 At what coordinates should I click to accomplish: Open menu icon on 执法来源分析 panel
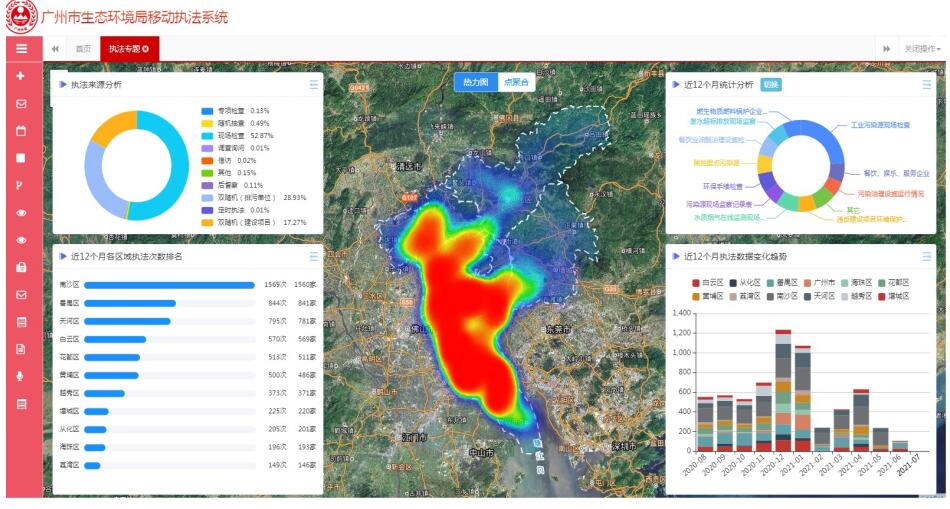pos(314,85)
